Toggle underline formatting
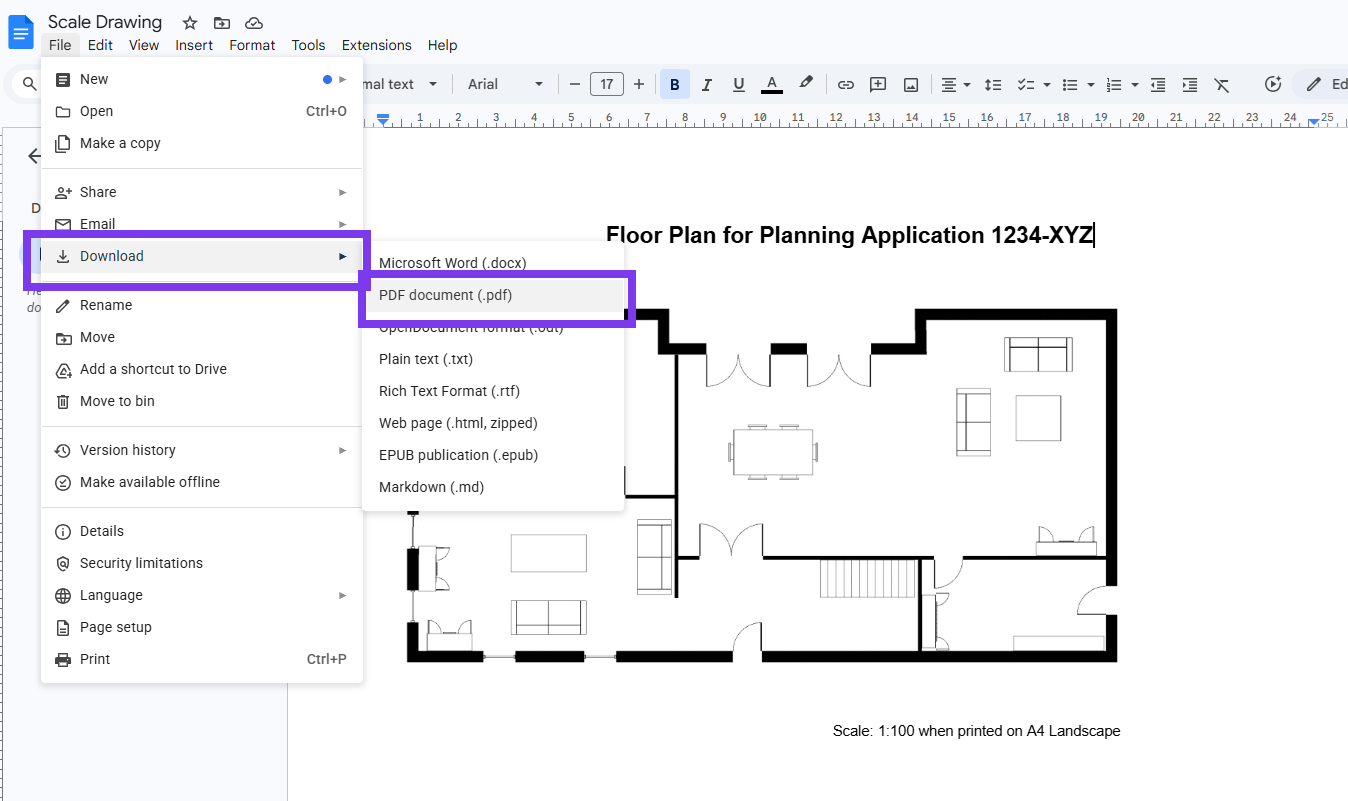Viewport: 1348px width, 801px height. (x=738, y=84)
